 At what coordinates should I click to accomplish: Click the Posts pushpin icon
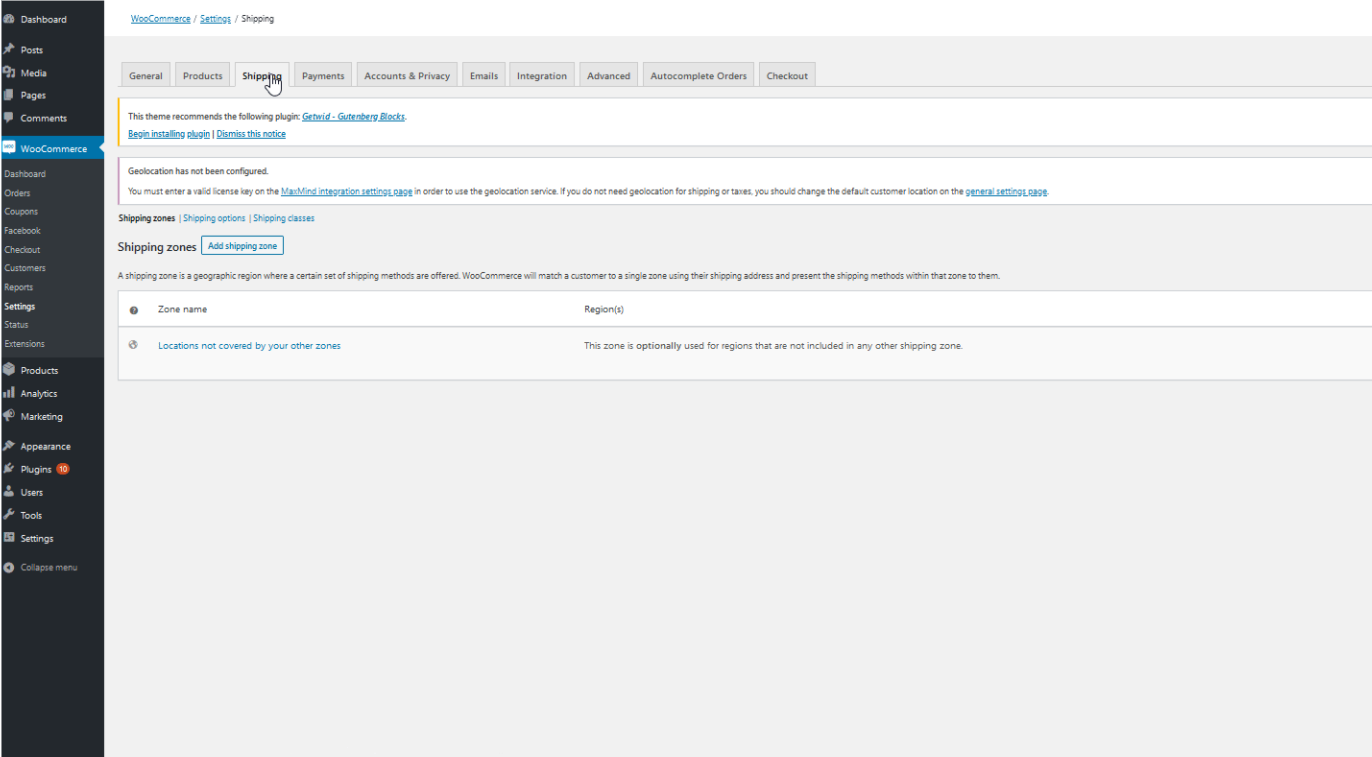click(9, 49)
